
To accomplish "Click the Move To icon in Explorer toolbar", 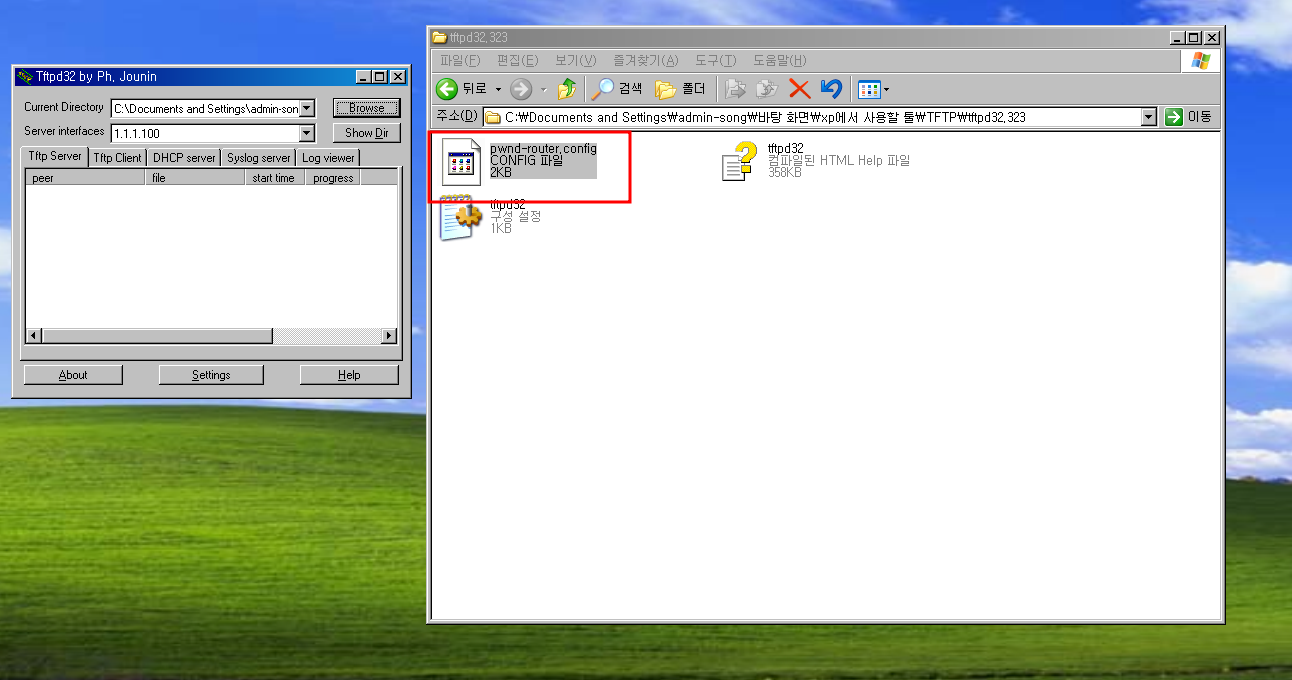I will 736,89.
